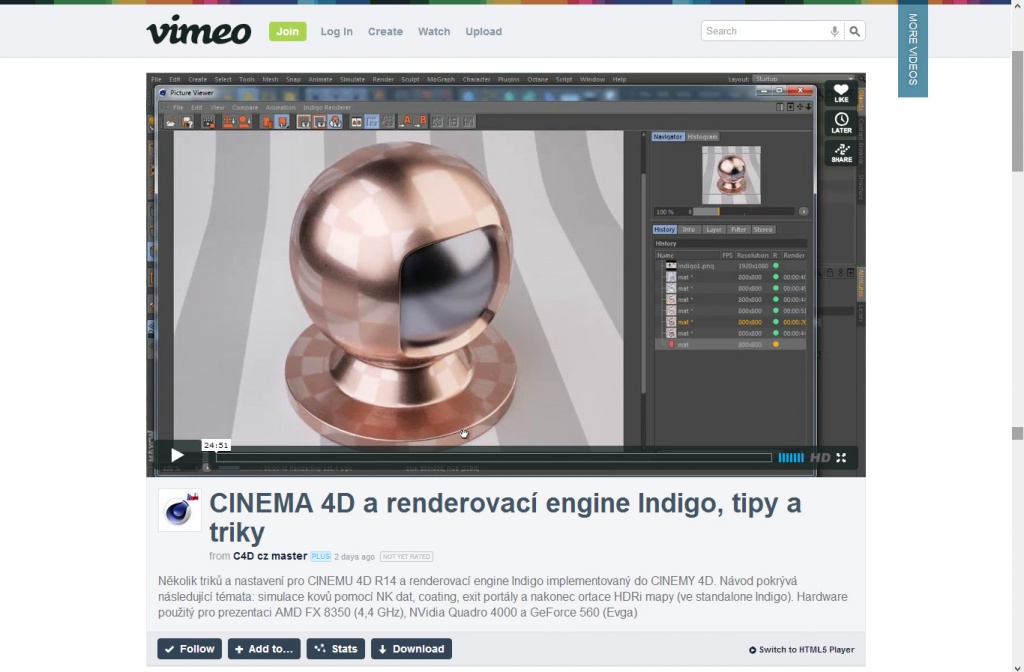Enter fullscreen with the expand icon

click(841, 458)
